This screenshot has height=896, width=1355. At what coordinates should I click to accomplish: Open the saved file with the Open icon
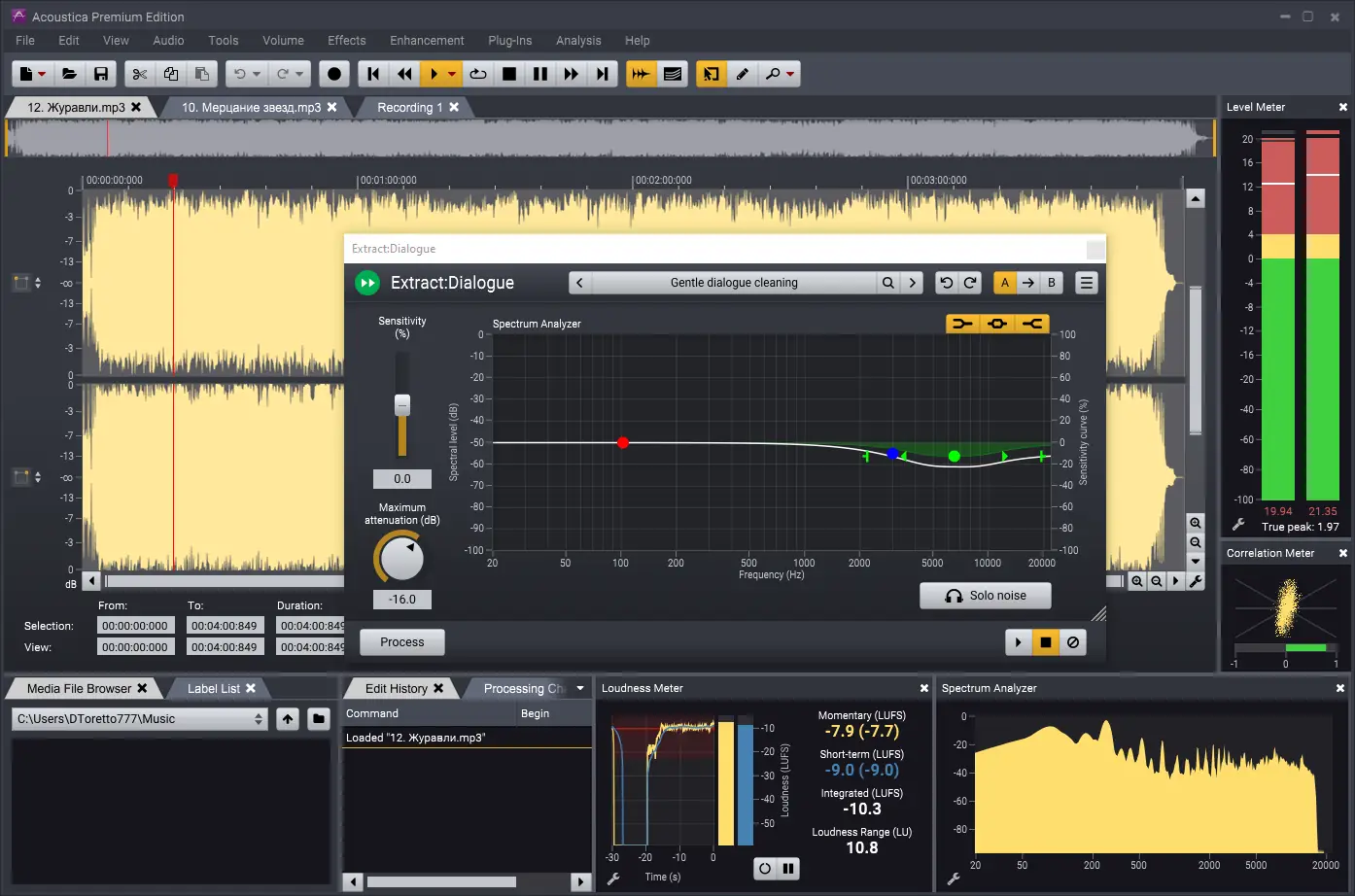[69, 73]
